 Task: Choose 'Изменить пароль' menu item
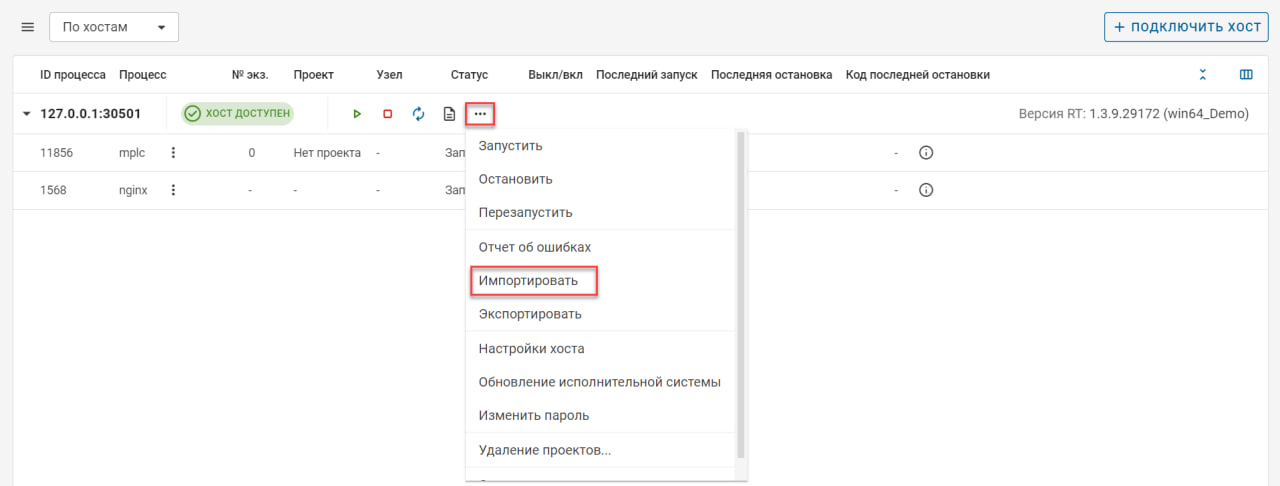coord(601,415)
